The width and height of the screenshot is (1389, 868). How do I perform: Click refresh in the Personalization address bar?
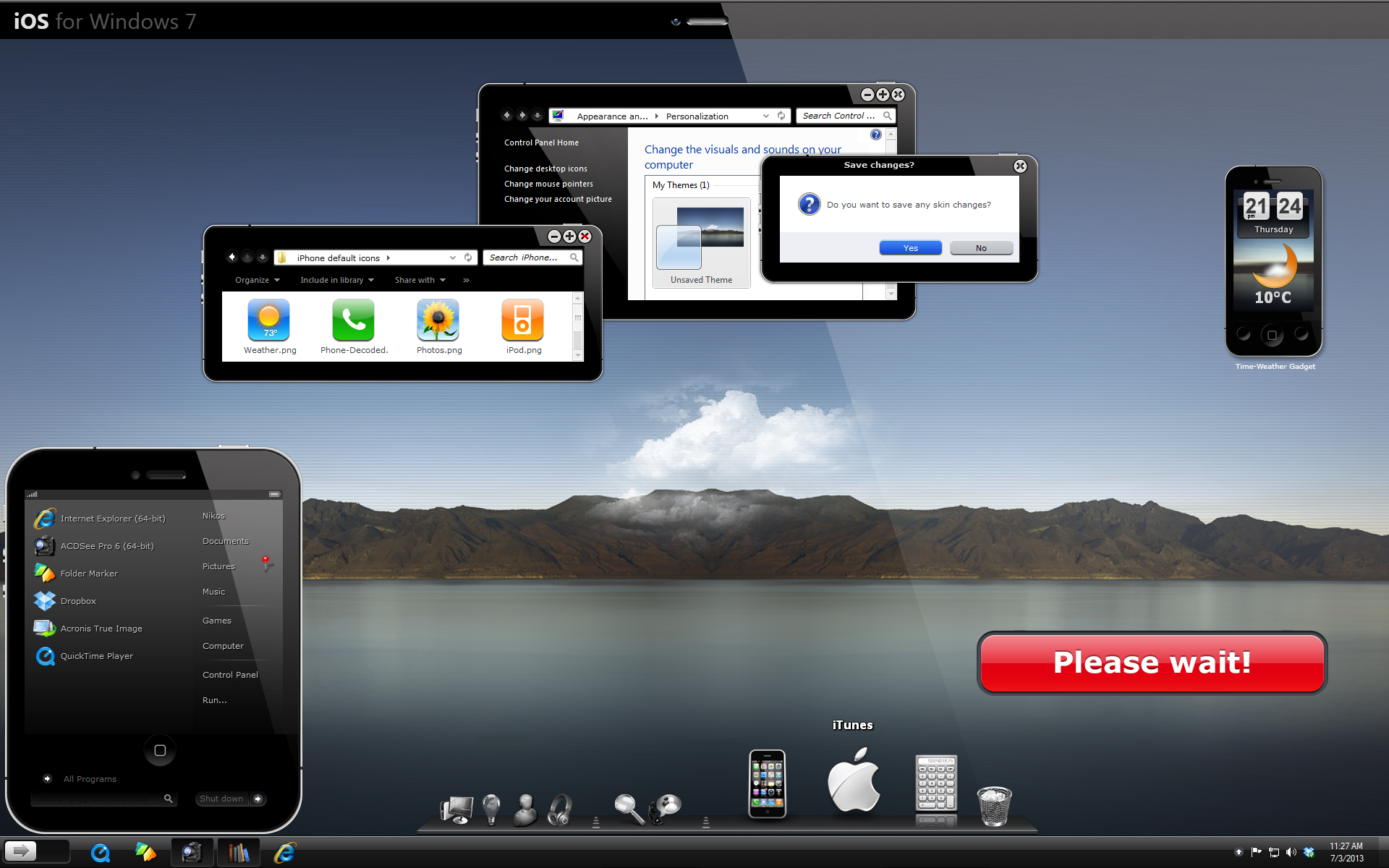pyautogui.click(x=781, y=116)
